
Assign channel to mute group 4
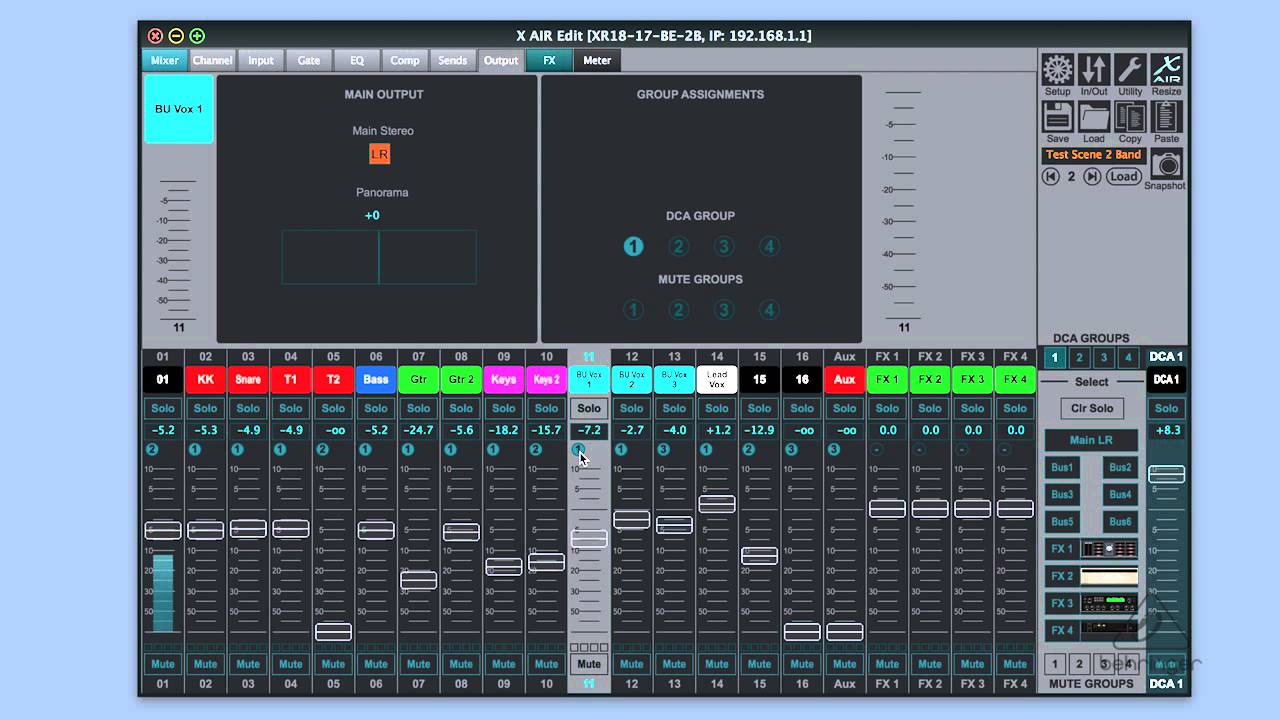pos(769,310)
